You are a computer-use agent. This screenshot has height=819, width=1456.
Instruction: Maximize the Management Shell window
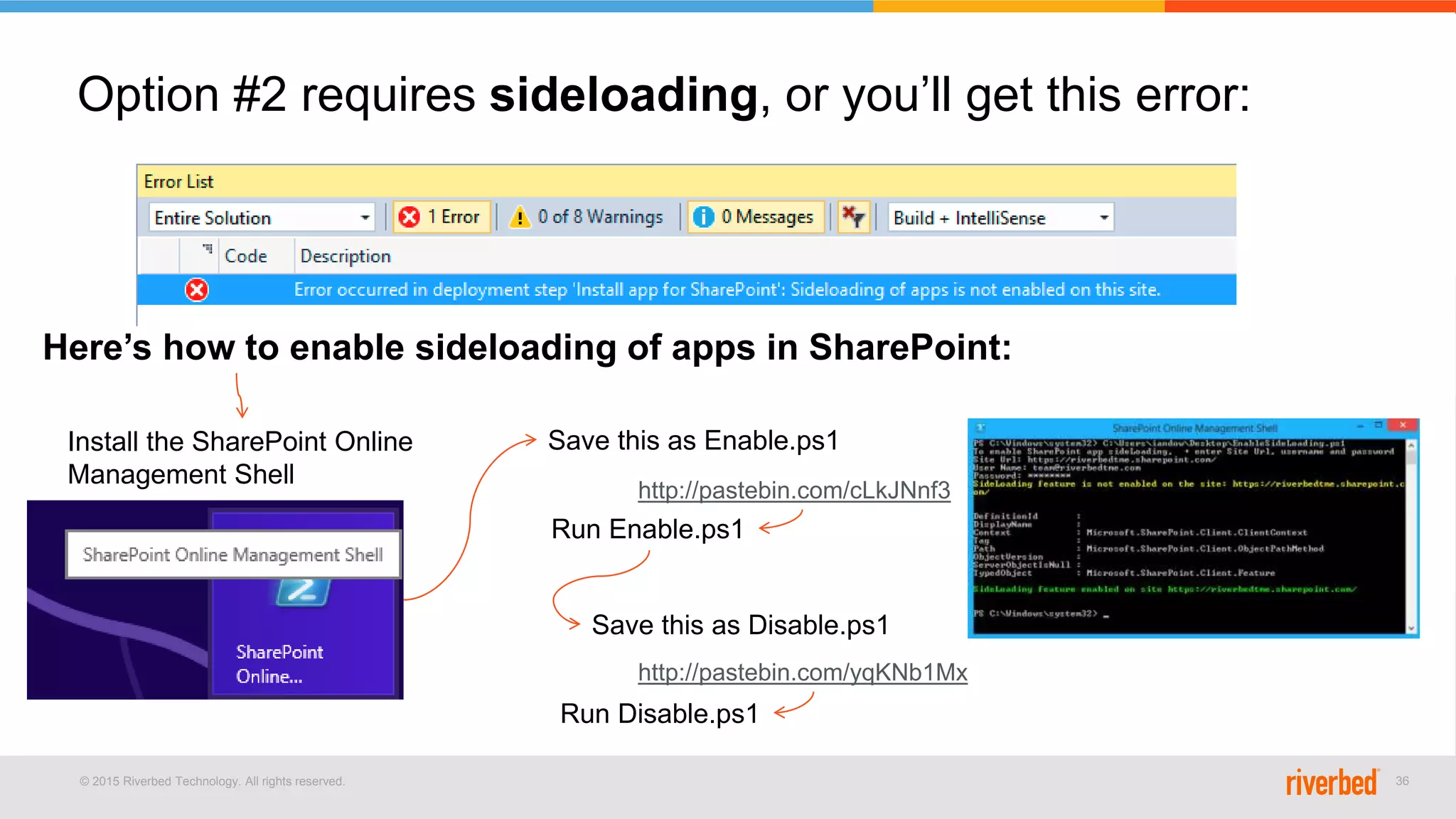[1379, 425]
